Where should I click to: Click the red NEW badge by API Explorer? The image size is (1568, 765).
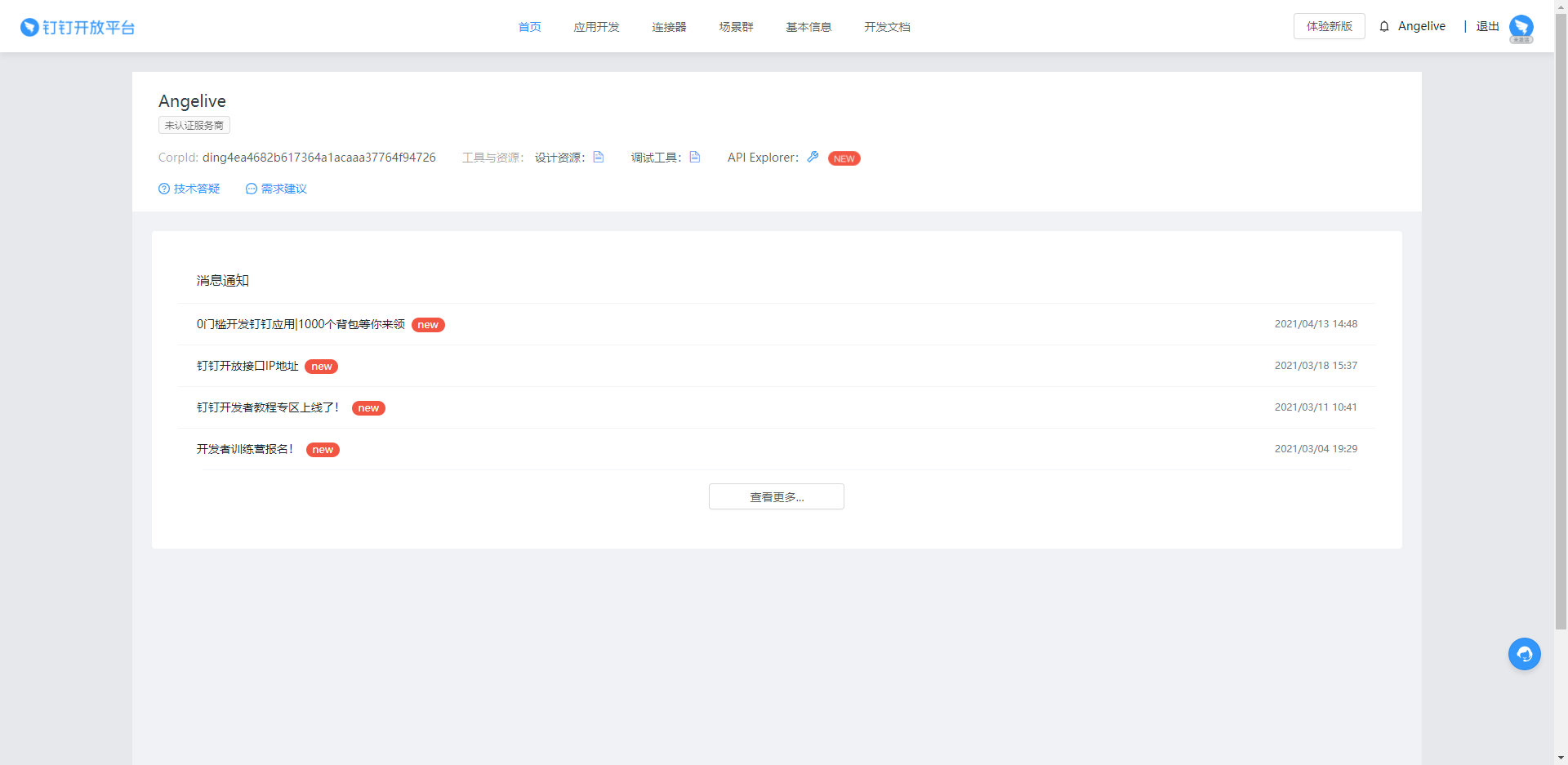click(x=844, y=158)
